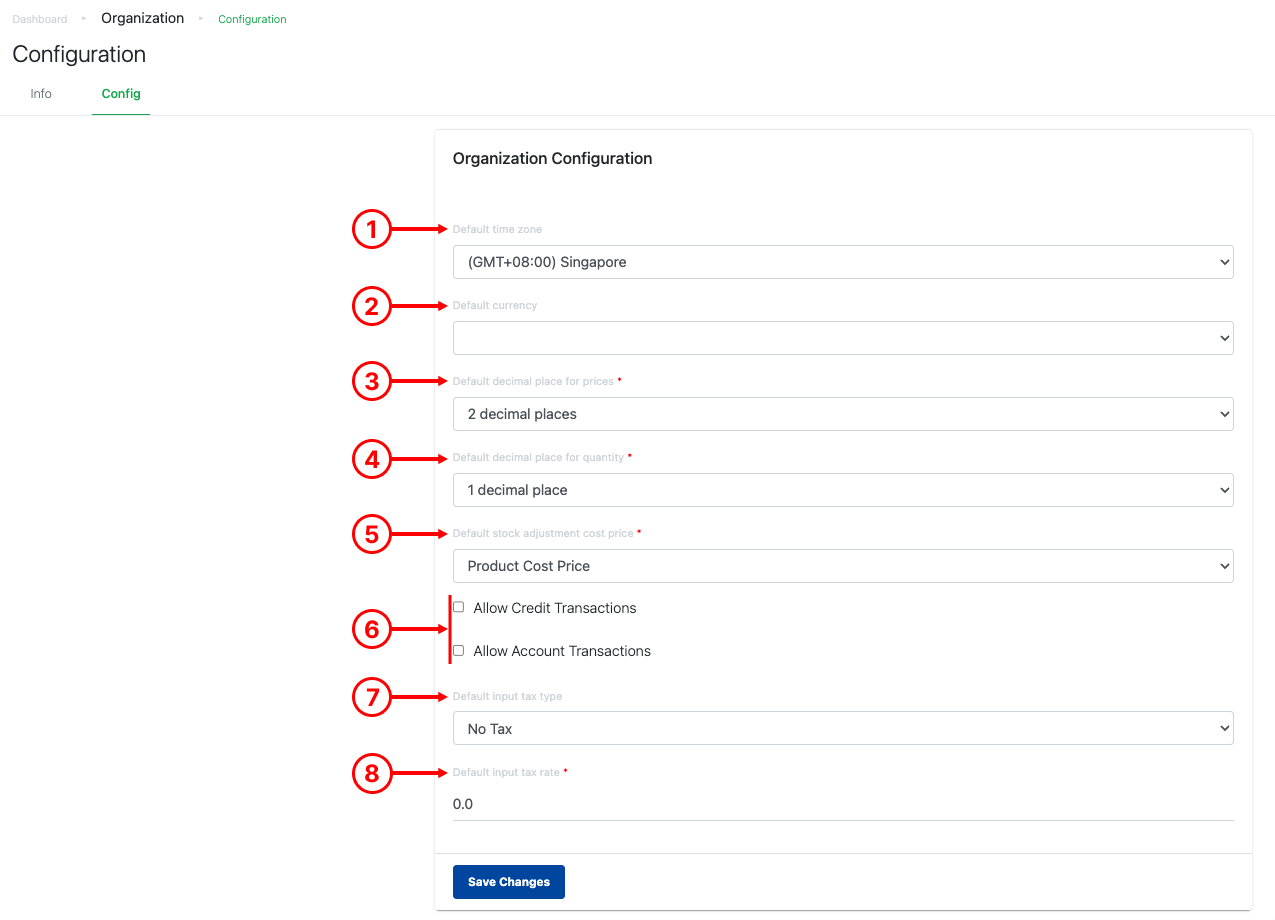Open the decimal place for quantity dropdown
This screenshot has width=1275, height=920.
[x=843, y=490]
